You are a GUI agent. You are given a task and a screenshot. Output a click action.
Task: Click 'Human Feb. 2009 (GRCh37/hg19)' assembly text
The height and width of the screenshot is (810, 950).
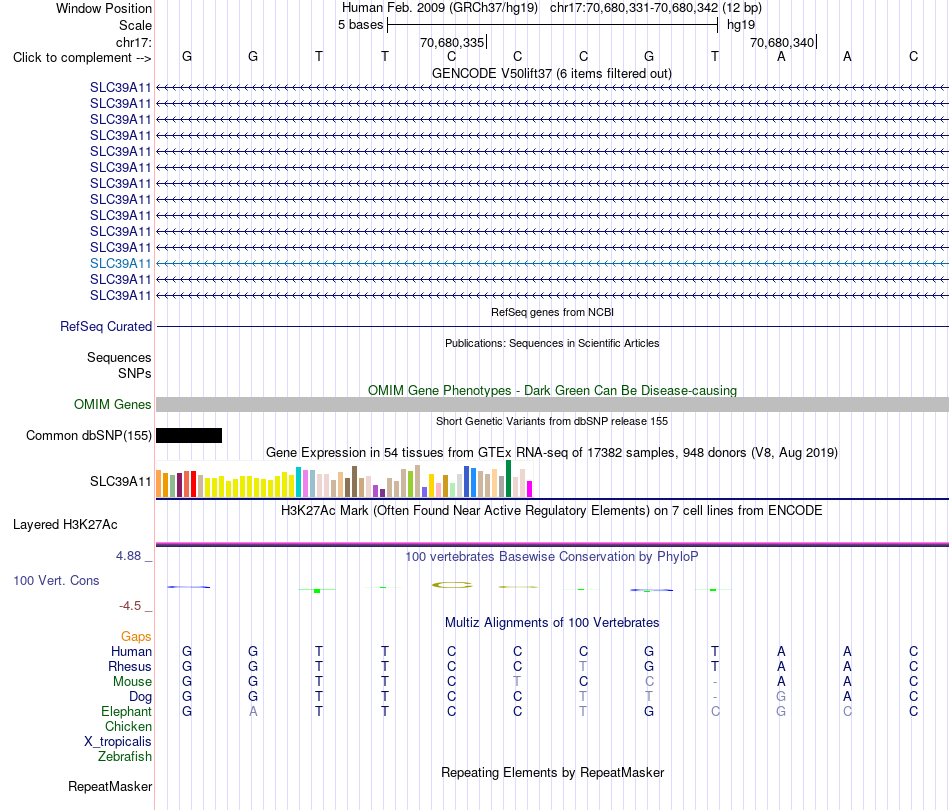440,8
